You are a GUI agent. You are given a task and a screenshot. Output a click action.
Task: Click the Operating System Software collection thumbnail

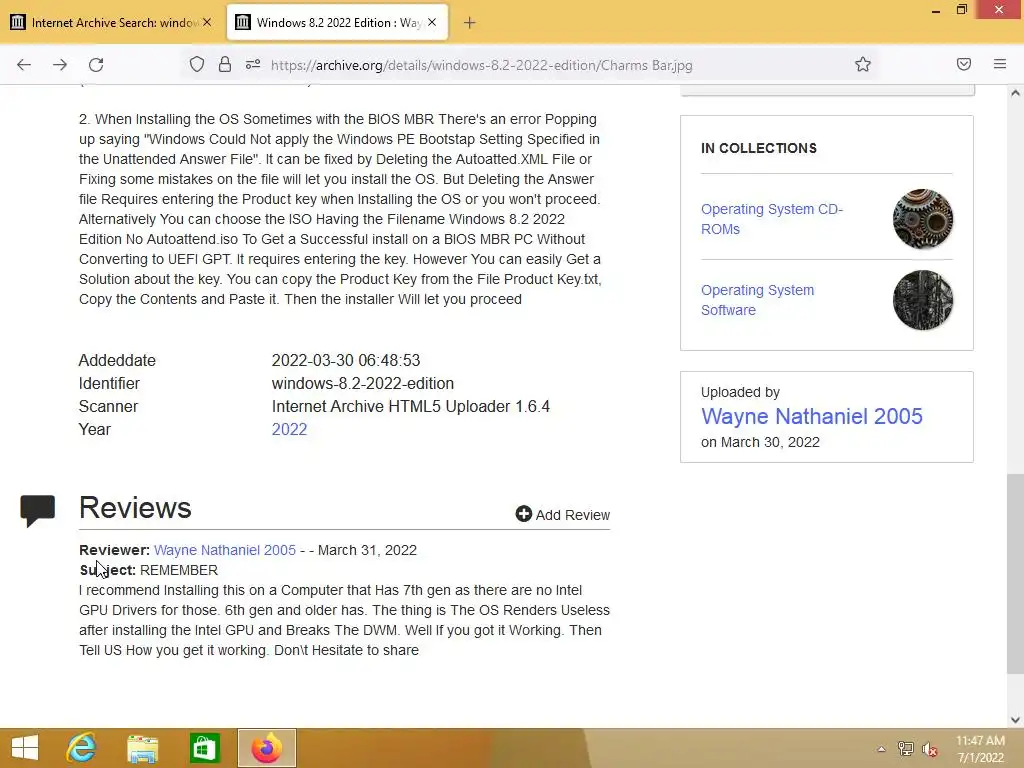[x=923, y=300]
